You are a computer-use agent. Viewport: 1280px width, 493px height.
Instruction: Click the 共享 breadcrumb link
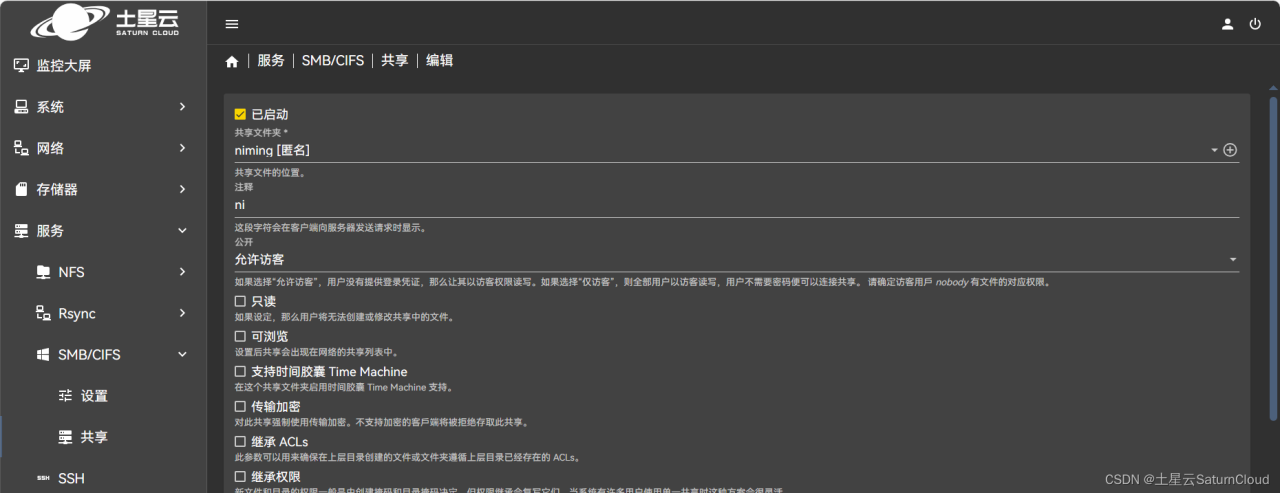pyautogui.click(x=395, y=61)
